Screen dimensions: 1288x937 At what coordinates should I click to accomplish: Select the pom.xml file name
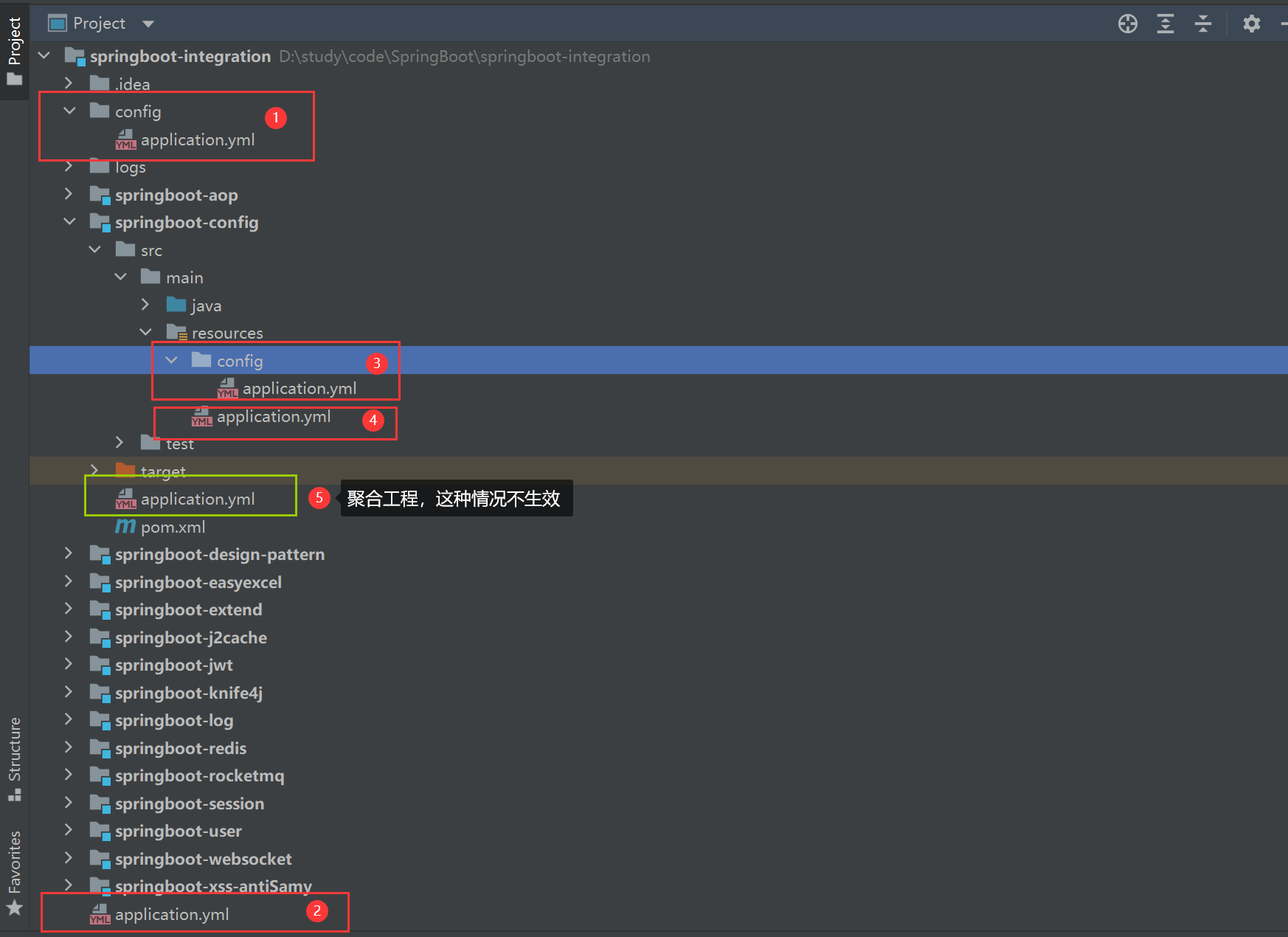click(x=173, y=527)
